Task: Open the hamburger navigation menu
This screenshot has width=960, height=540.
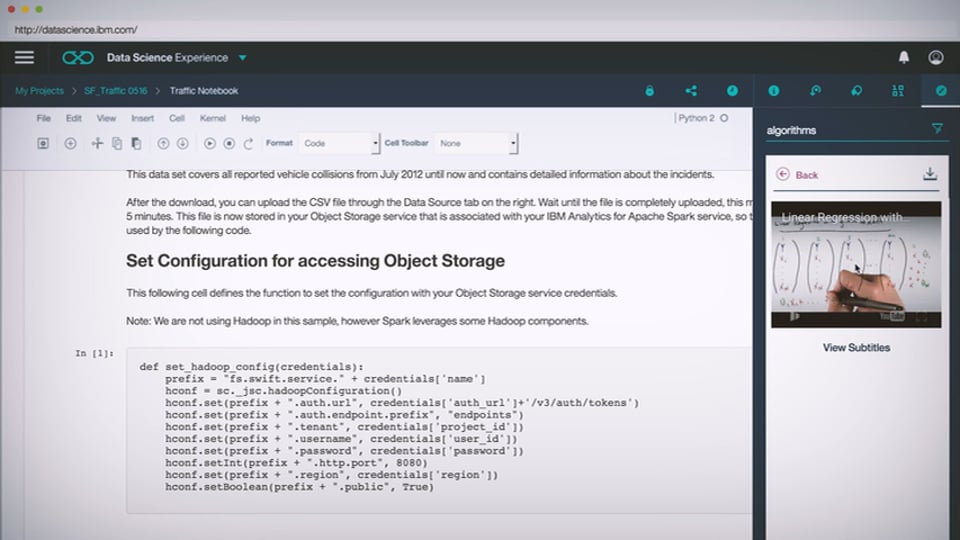Action: coord(24,58)
